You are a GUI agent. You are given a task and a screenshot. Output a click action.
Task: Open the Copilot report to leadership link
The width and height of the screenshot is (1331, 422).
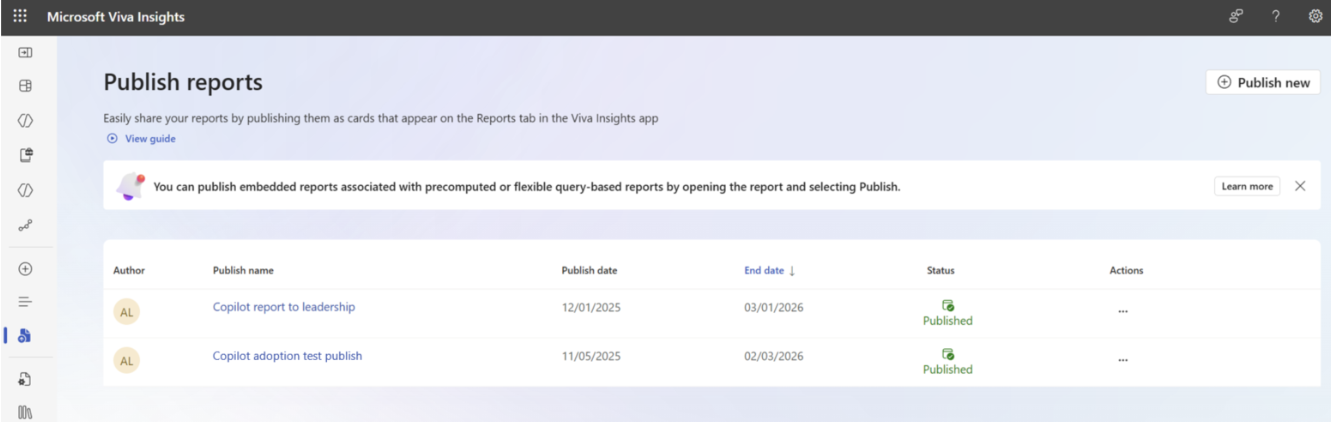(x=284, y=307)
